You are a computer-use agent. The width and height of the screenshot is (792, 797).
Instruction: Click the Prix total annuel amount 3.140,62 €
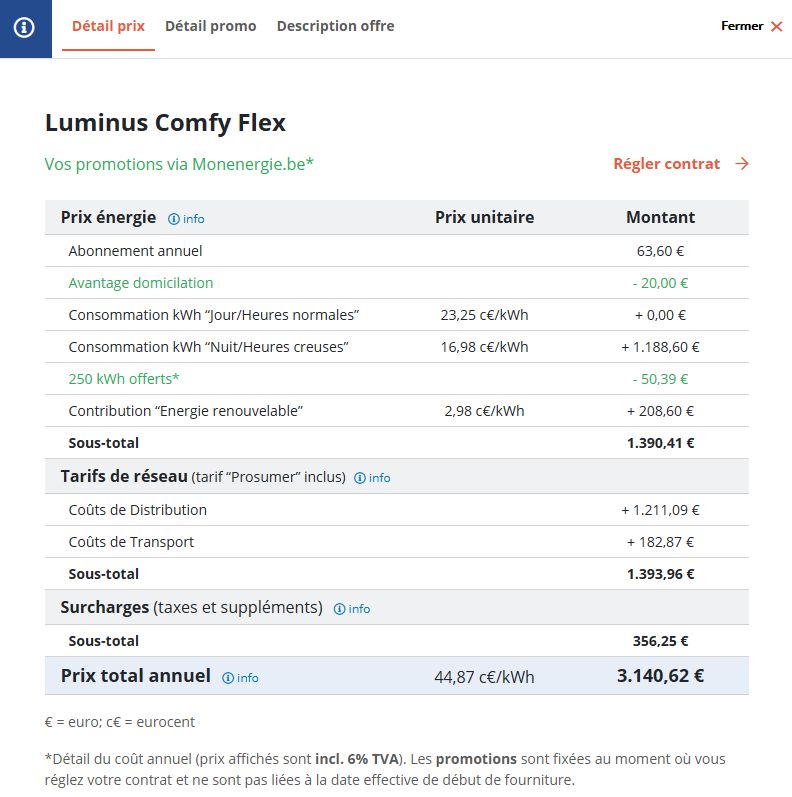point(660,676)
